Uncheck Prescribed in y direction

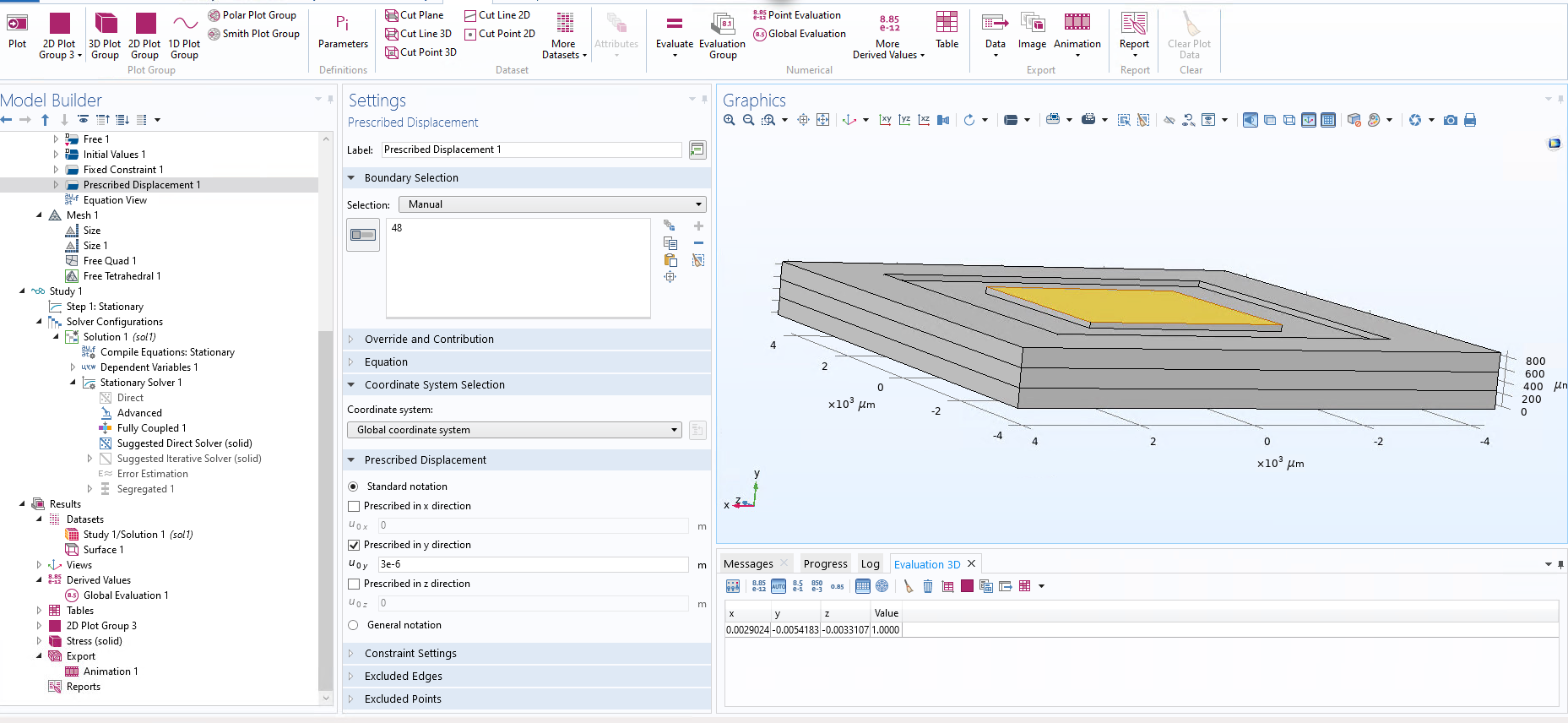(354, 545)
